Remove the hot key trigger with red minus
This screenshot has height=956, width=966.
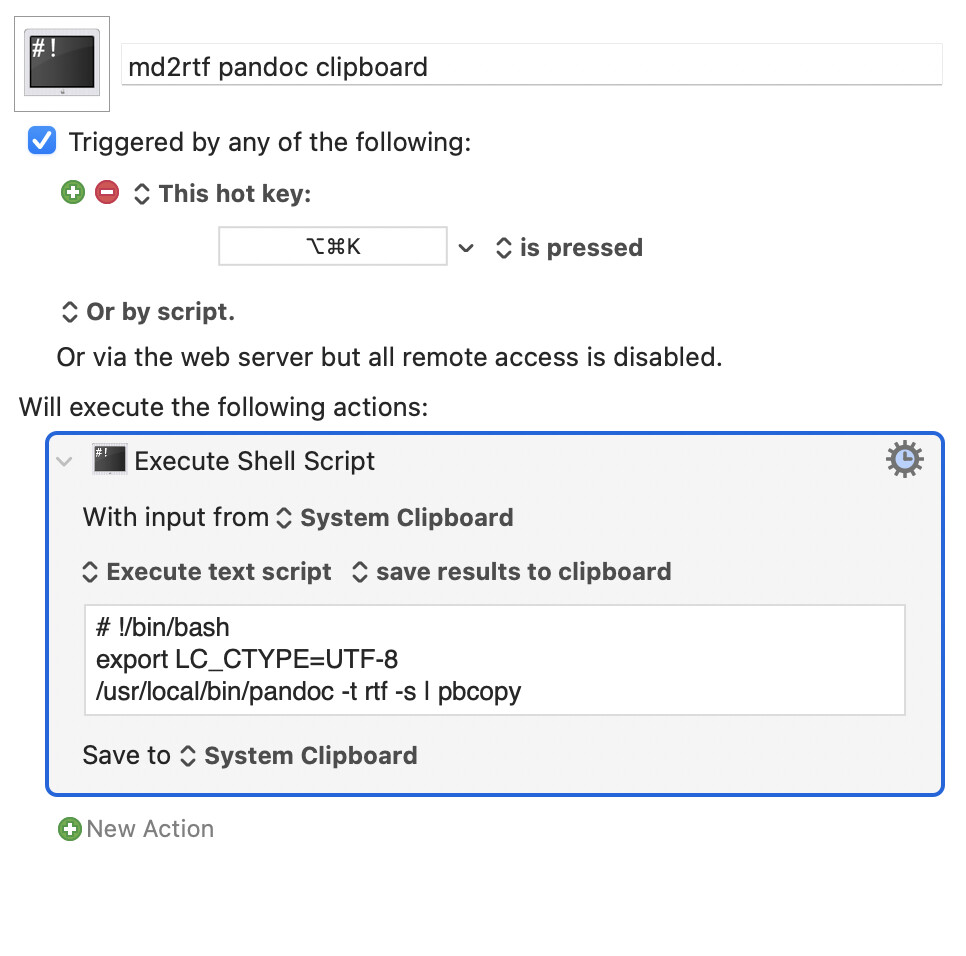click(x=107, y=192)
